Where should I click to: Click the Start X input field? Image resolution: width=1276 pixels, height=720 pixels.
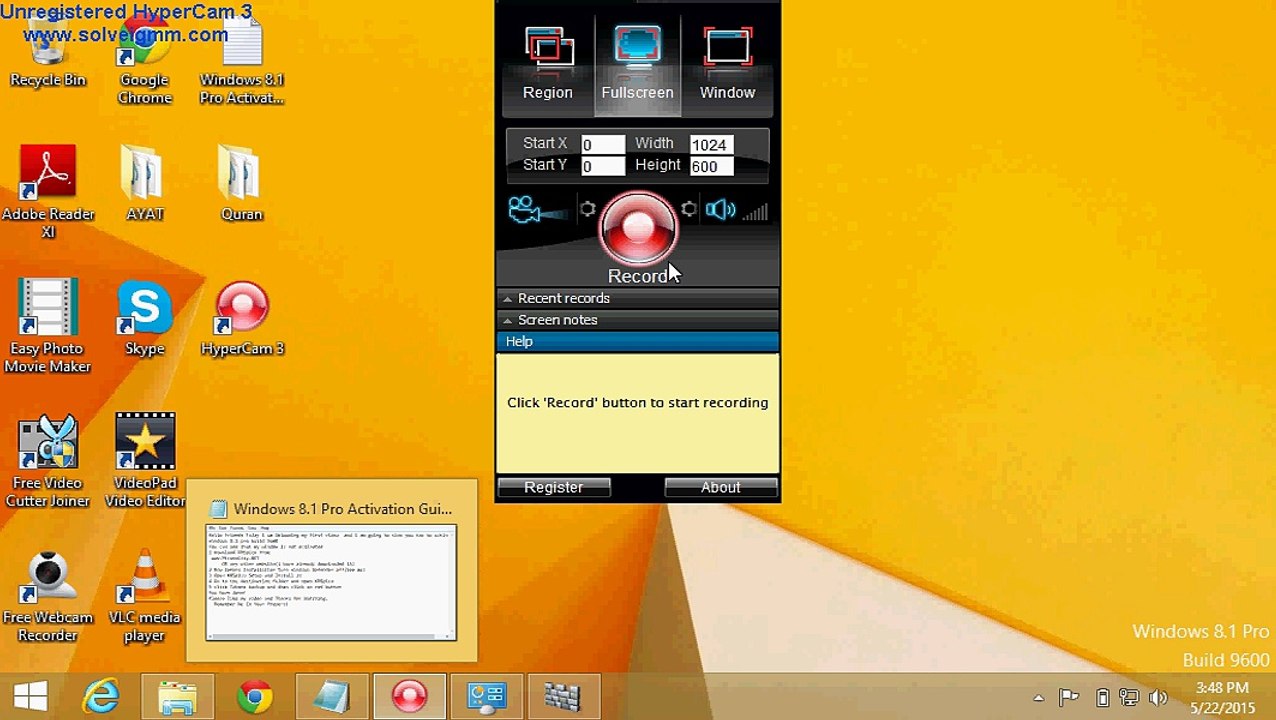click(602, 145)
